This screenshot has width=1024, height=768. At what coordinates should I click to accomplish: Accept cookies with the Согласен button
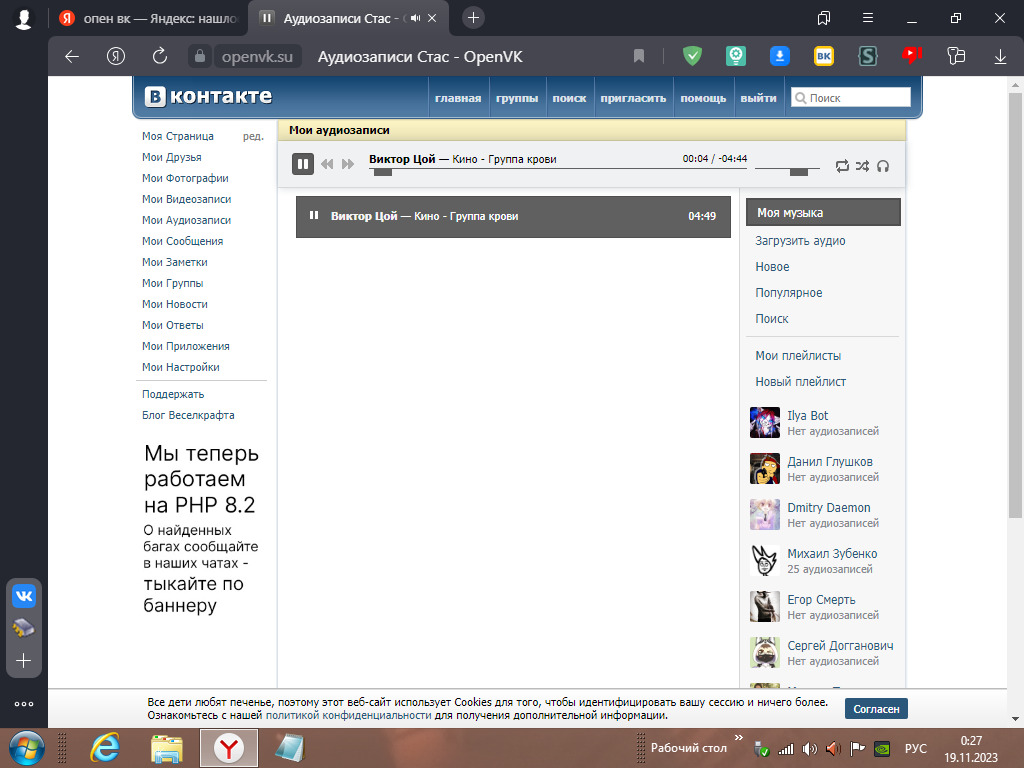tap(876, 709)
